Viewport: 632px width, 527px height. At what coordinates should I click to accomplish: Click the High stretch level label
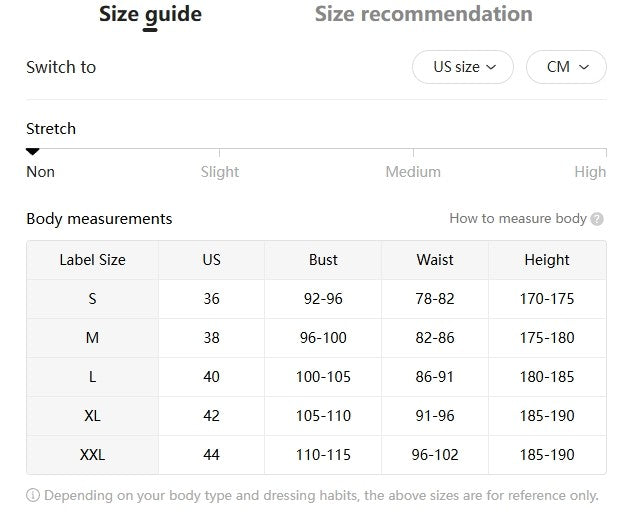590,172
